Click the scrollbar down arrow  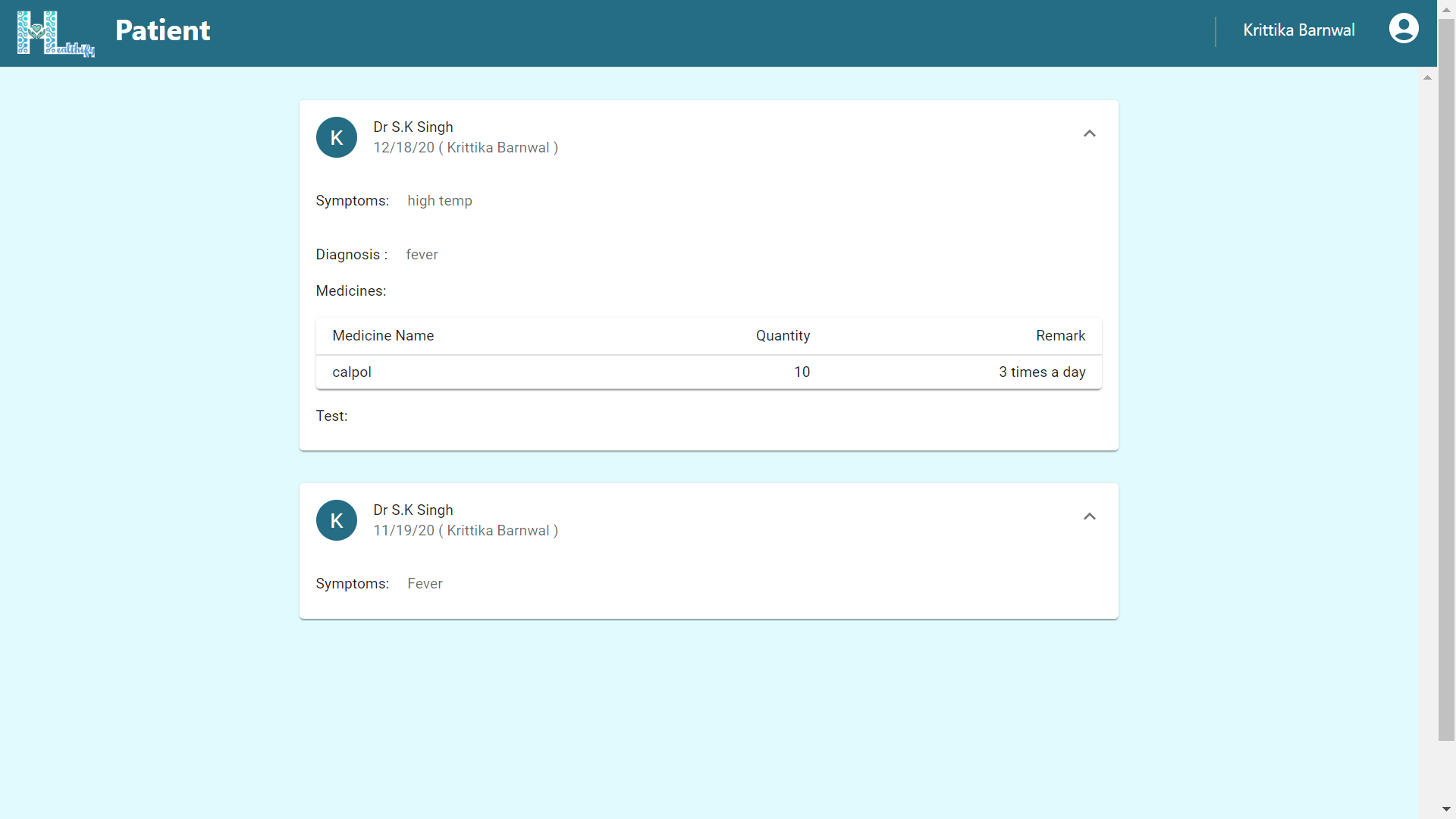pos(1446,809)
